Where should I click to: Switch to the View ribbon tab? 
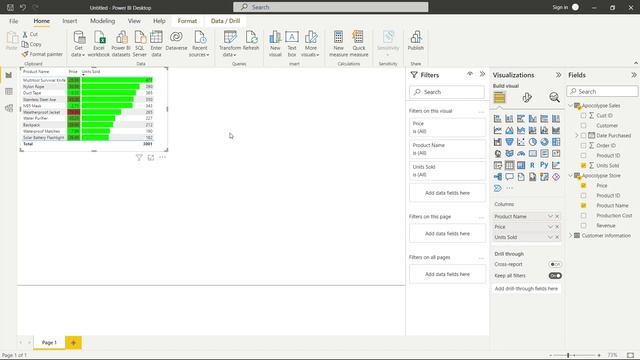[134, 21]
